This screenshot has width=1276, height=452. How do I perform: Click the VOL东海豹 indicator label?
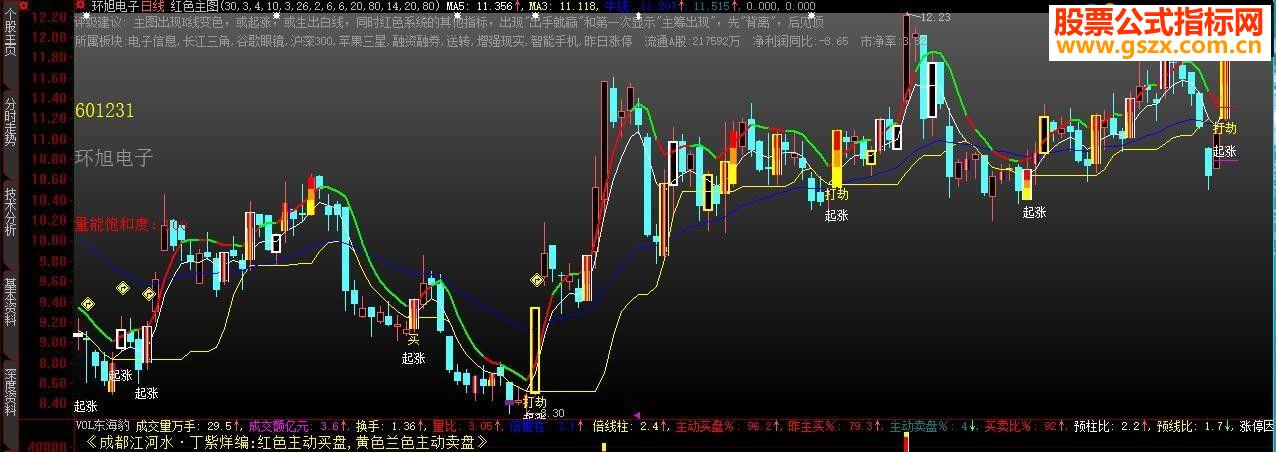104,426
